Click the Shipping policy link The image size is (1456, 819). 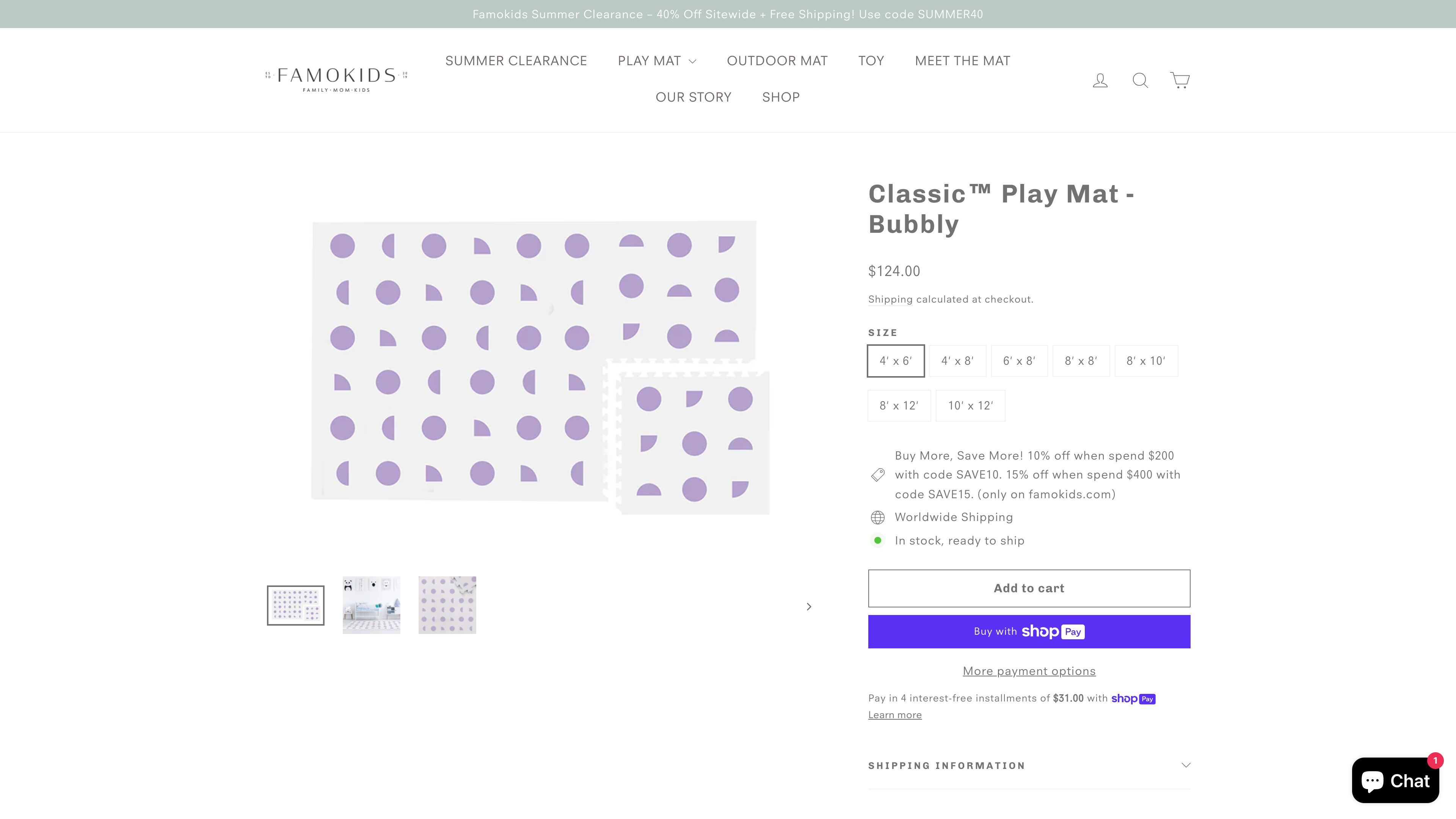pos(890,300)
